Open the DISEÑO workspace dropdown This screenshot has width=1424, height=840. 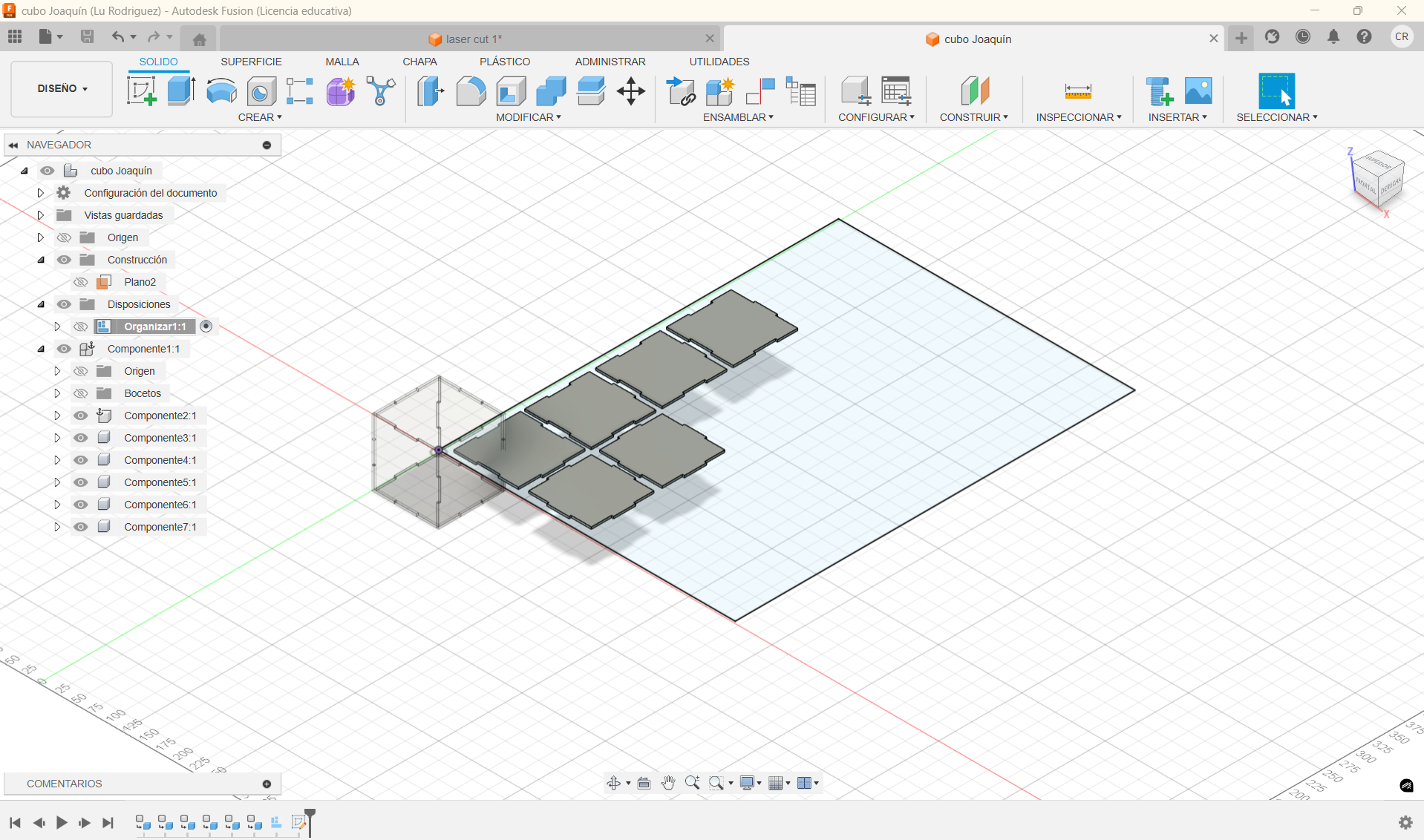click(62, 88)
